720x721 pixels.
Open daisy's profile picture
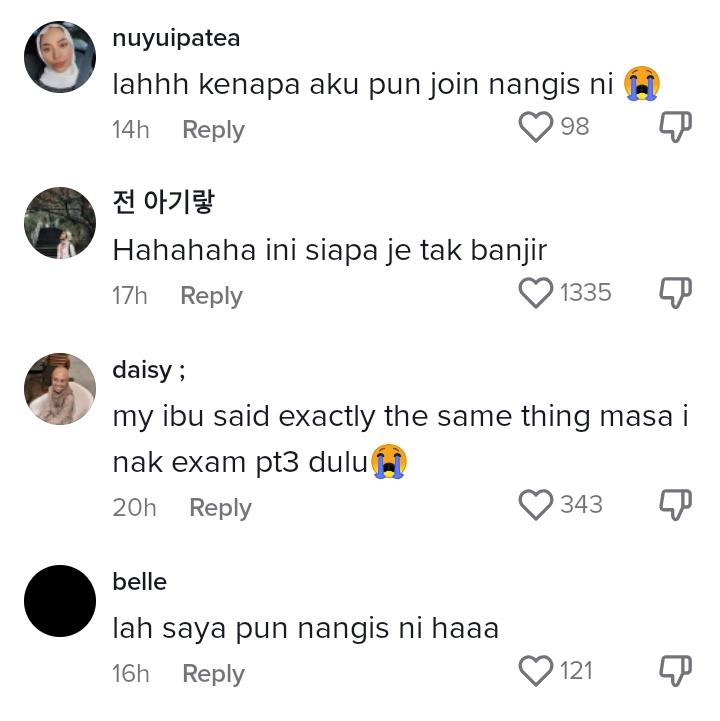[60, 389]
